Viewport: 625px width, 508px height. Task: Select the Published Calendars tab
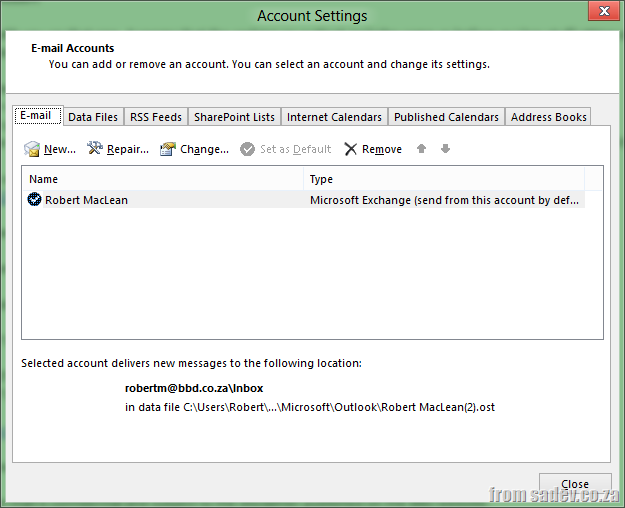click(446, 117)
